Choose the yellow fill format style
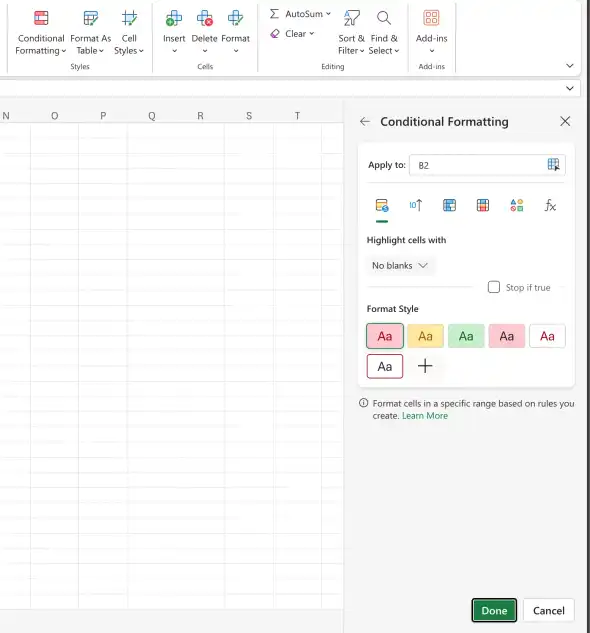 [425, 336]
